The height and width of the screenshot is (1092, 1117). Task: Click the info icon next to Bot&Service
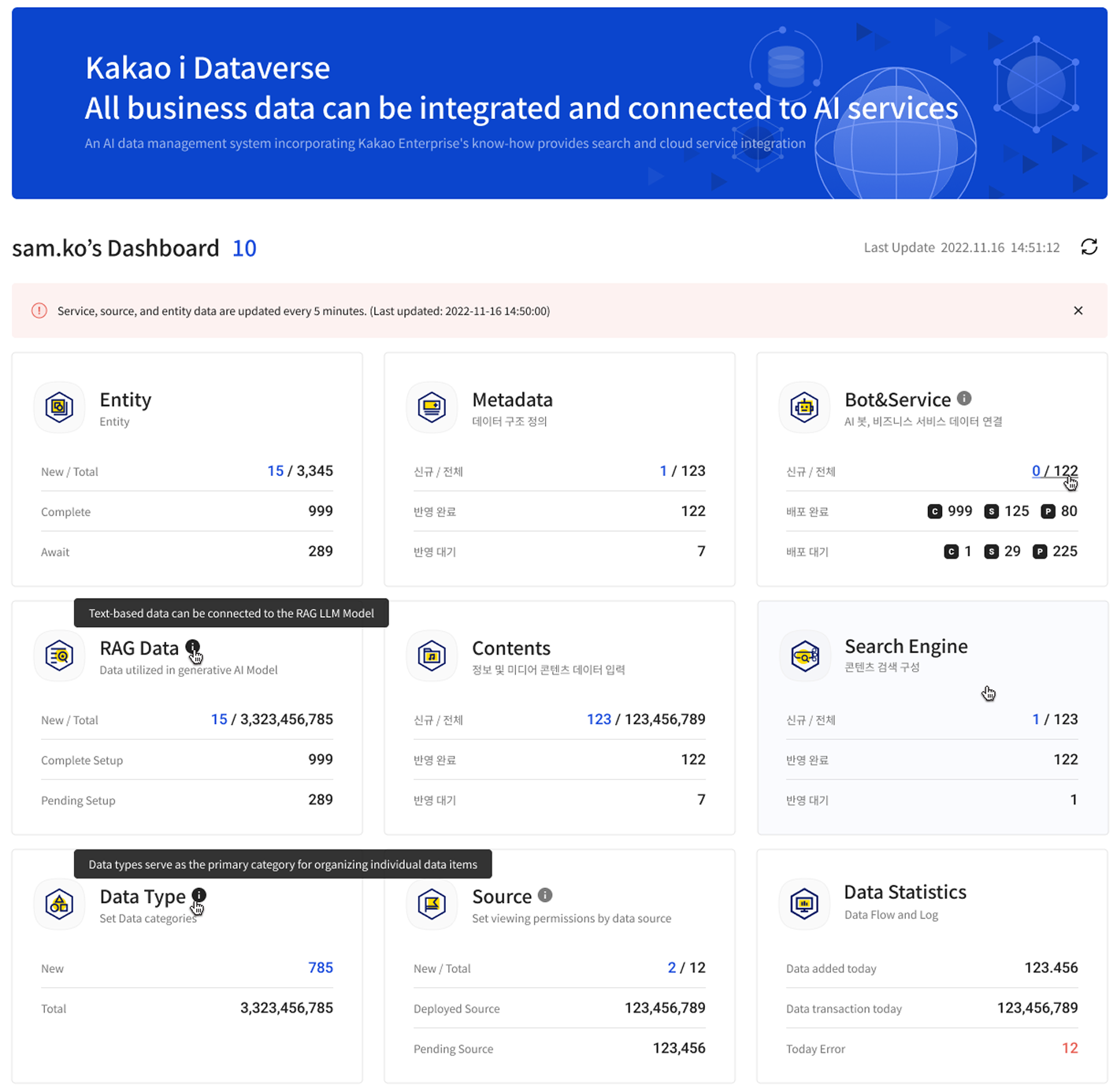(964, 399)
